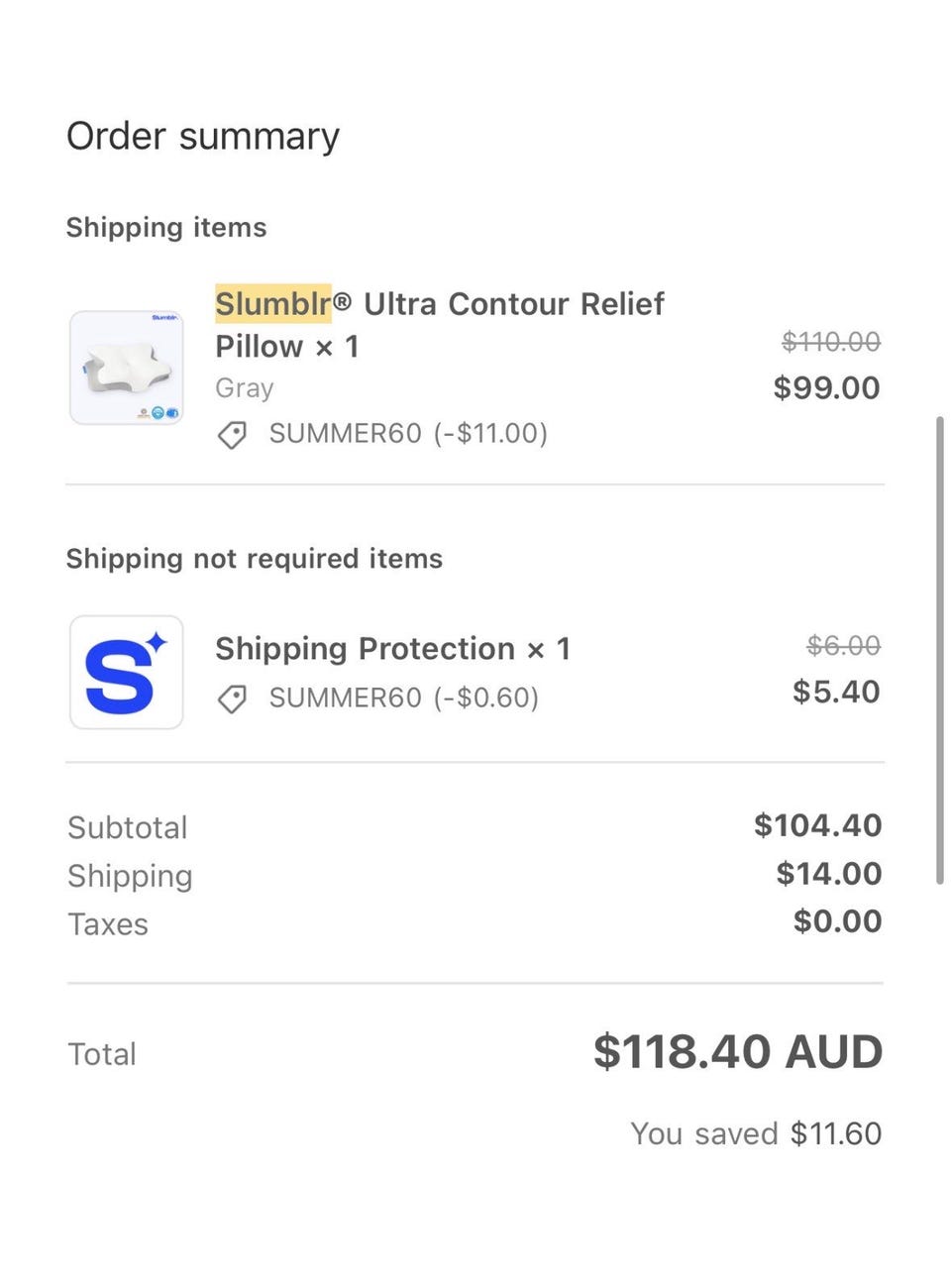Viewport: 951px width, 1288px height.
Task: Click the $99.00 pillow price
Action: [x=826, y=387]
